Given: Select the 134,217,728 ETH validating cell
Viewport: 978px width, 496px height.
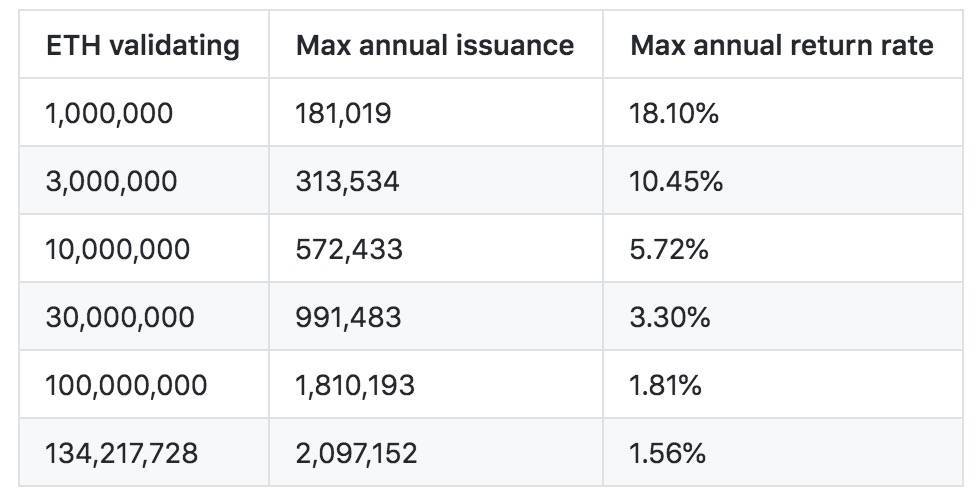Looking at the screenshot, I should click(122, 453).
